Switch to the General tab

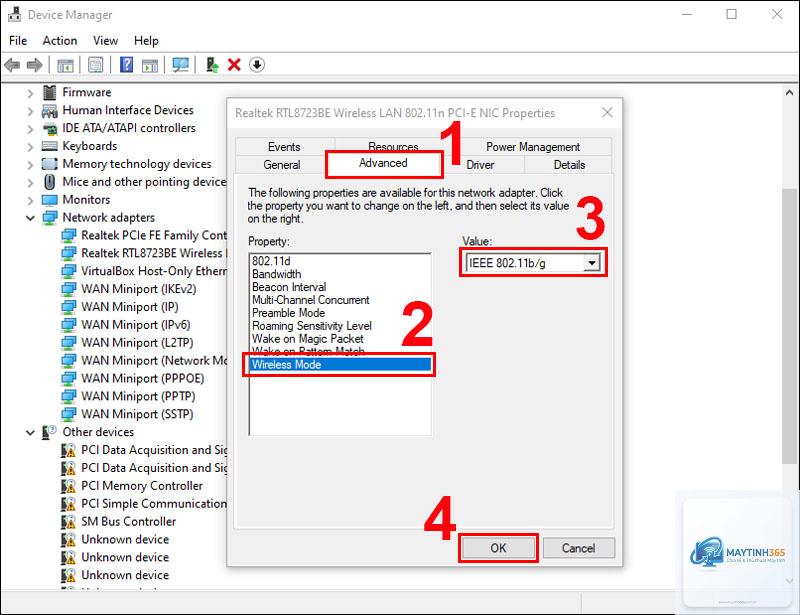coord(282,165)
